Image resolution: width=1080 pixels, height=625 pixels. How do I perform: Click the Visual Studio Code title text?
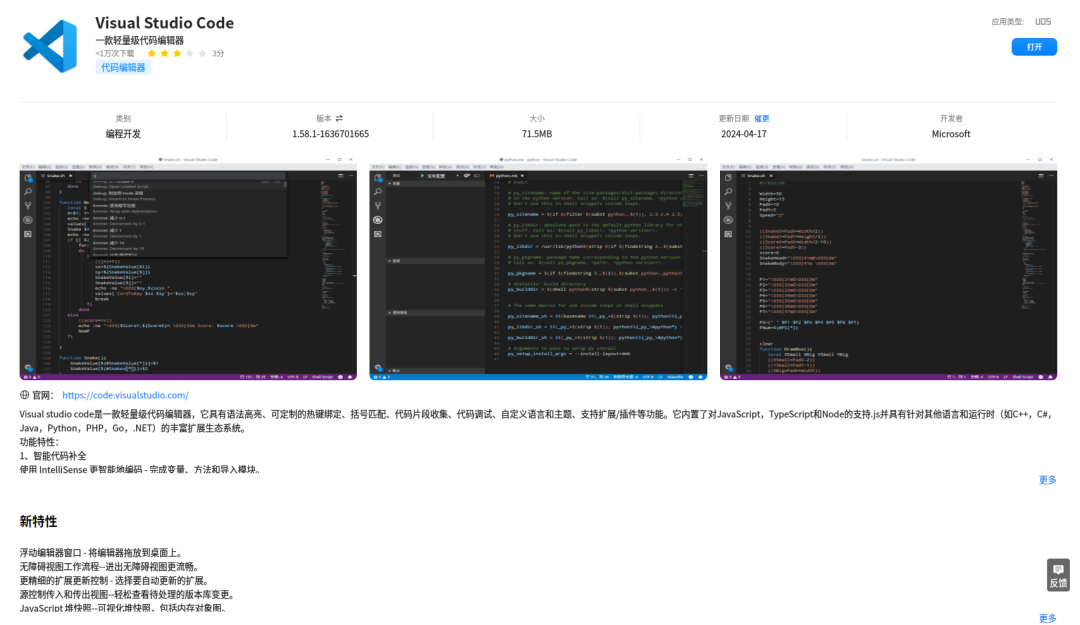point(165,23)
